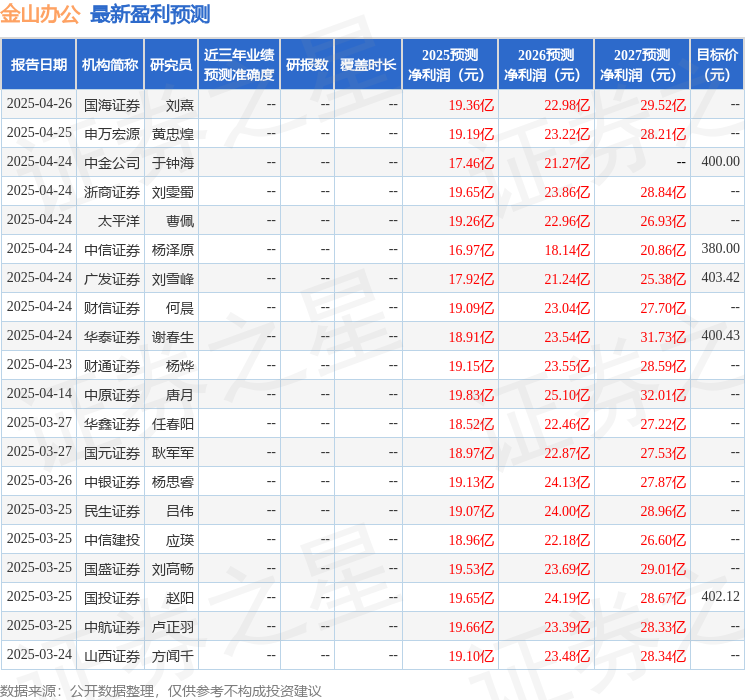Click the 金山办公 title text
The width and height of the screenshot is (745, 700).
(x=40, y=14)
